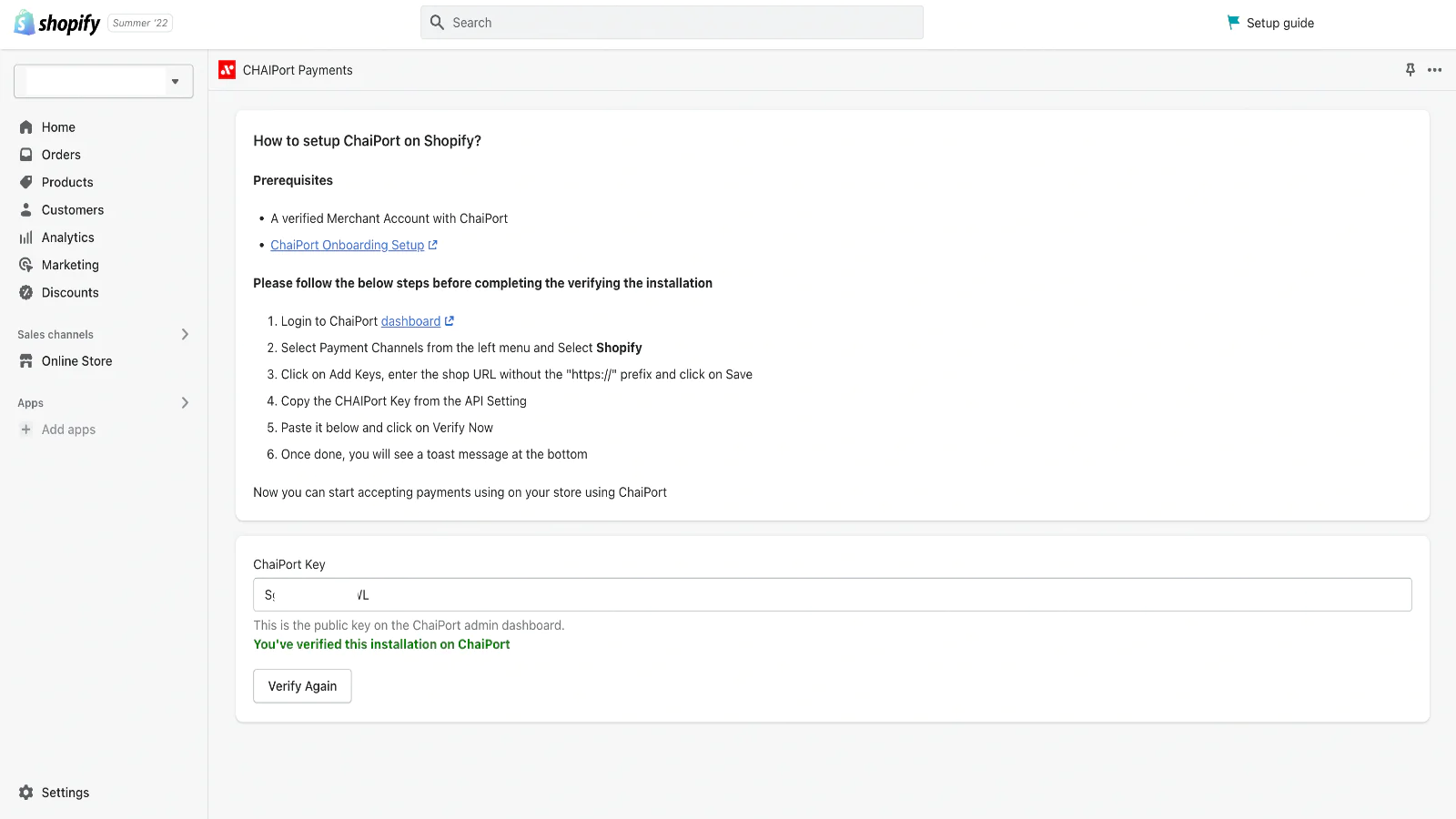Screen dimensions: 1456x819
Task: Open the store switcher dropdown
Action: pyautogui.click(x=104, y=81)
